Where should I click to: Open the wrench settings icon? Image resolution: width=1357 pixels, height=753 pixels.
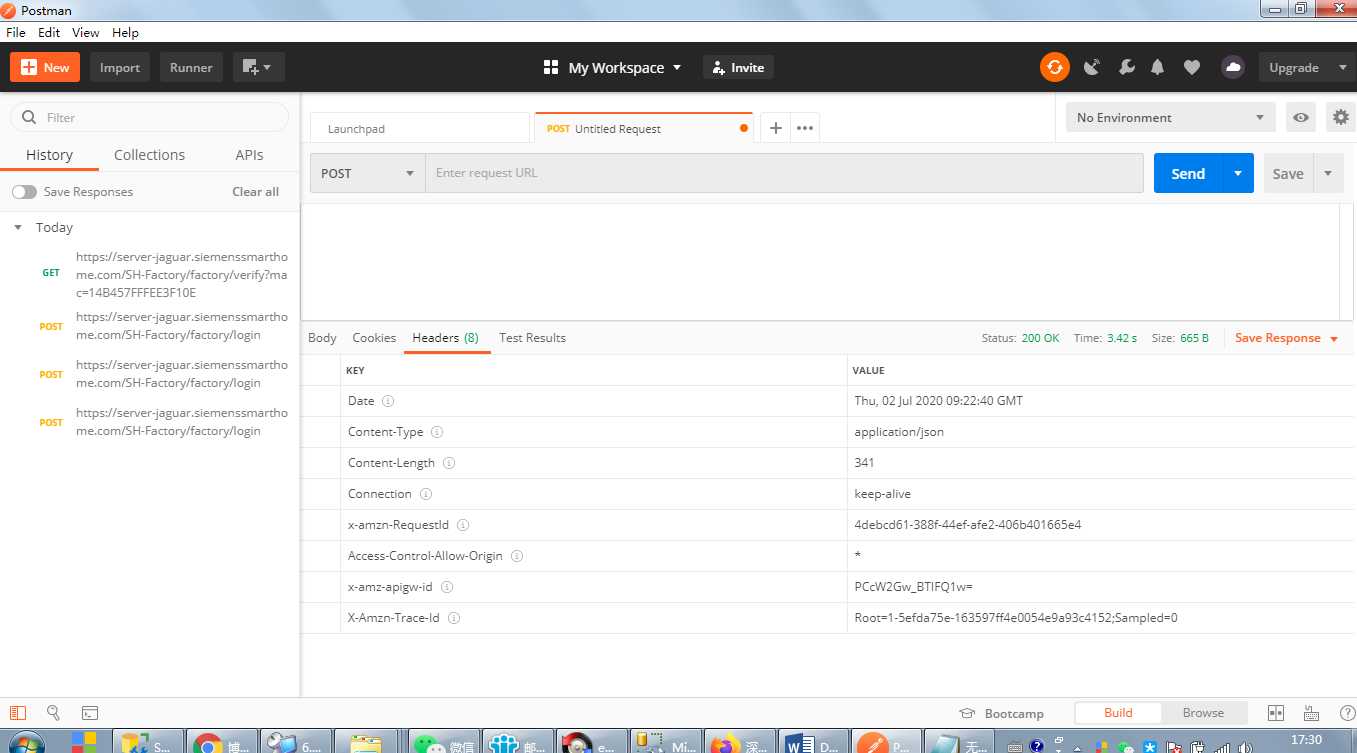point(1126,67)
